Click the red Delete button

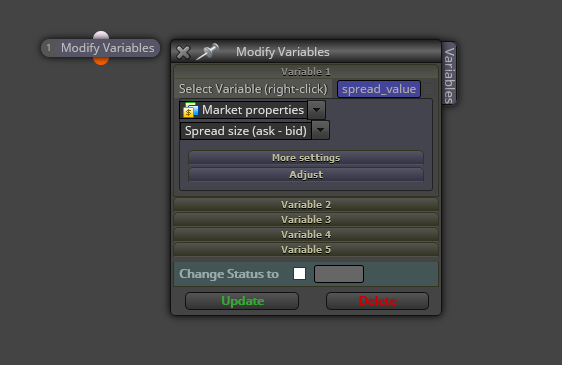(x=377, y=301)
